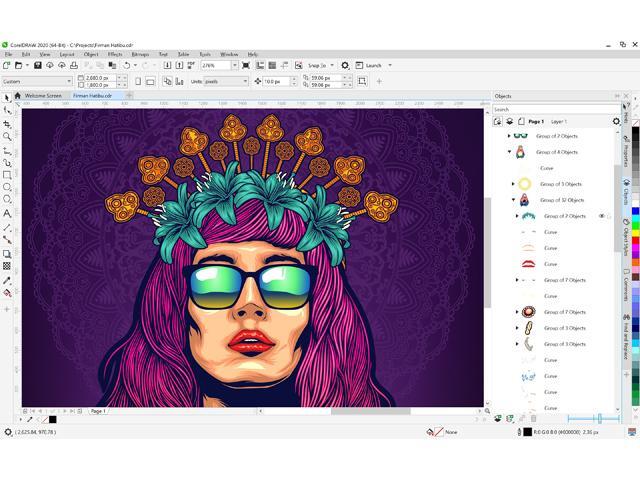Viewport: 640px width, 480px height.
Task: Open Options via the gear icon in toolbar
Action: point(345,65)
